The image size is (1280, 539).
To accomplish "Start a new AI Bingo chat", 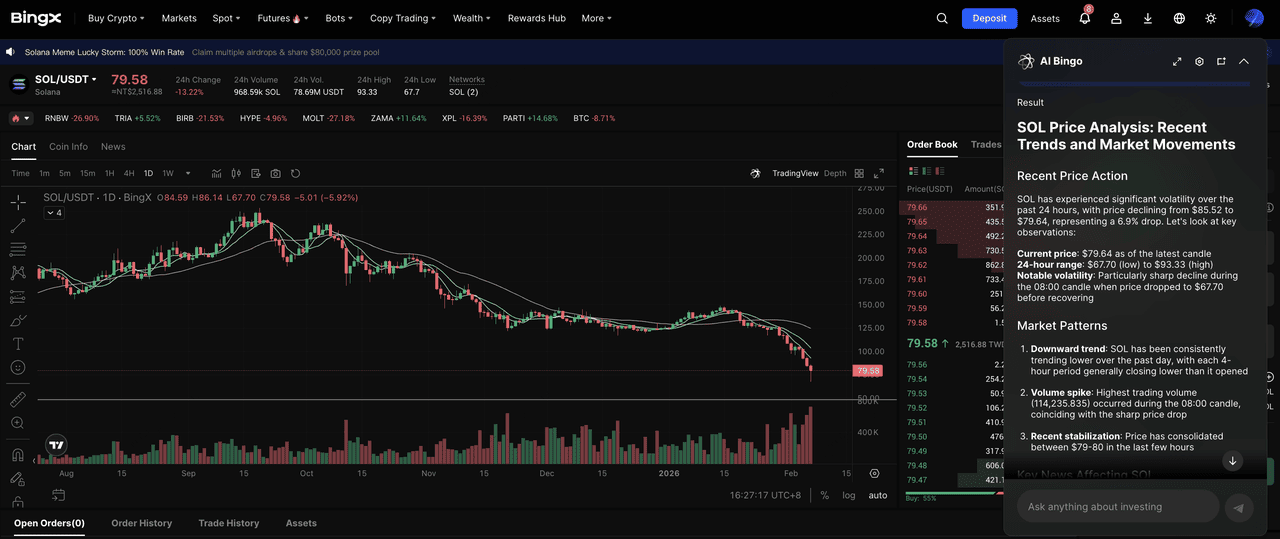I will 1221,62.
